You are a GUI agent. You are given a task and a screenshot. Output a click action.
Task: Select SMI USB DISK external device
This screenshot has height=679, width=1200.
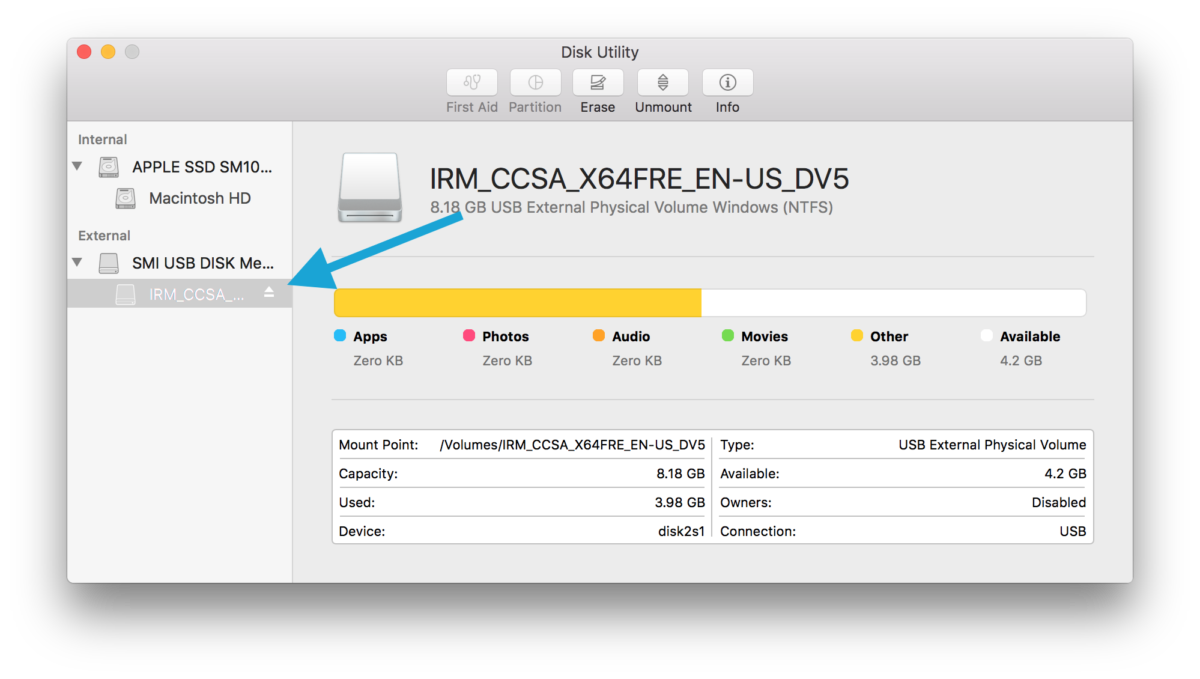tap(202, 263)
